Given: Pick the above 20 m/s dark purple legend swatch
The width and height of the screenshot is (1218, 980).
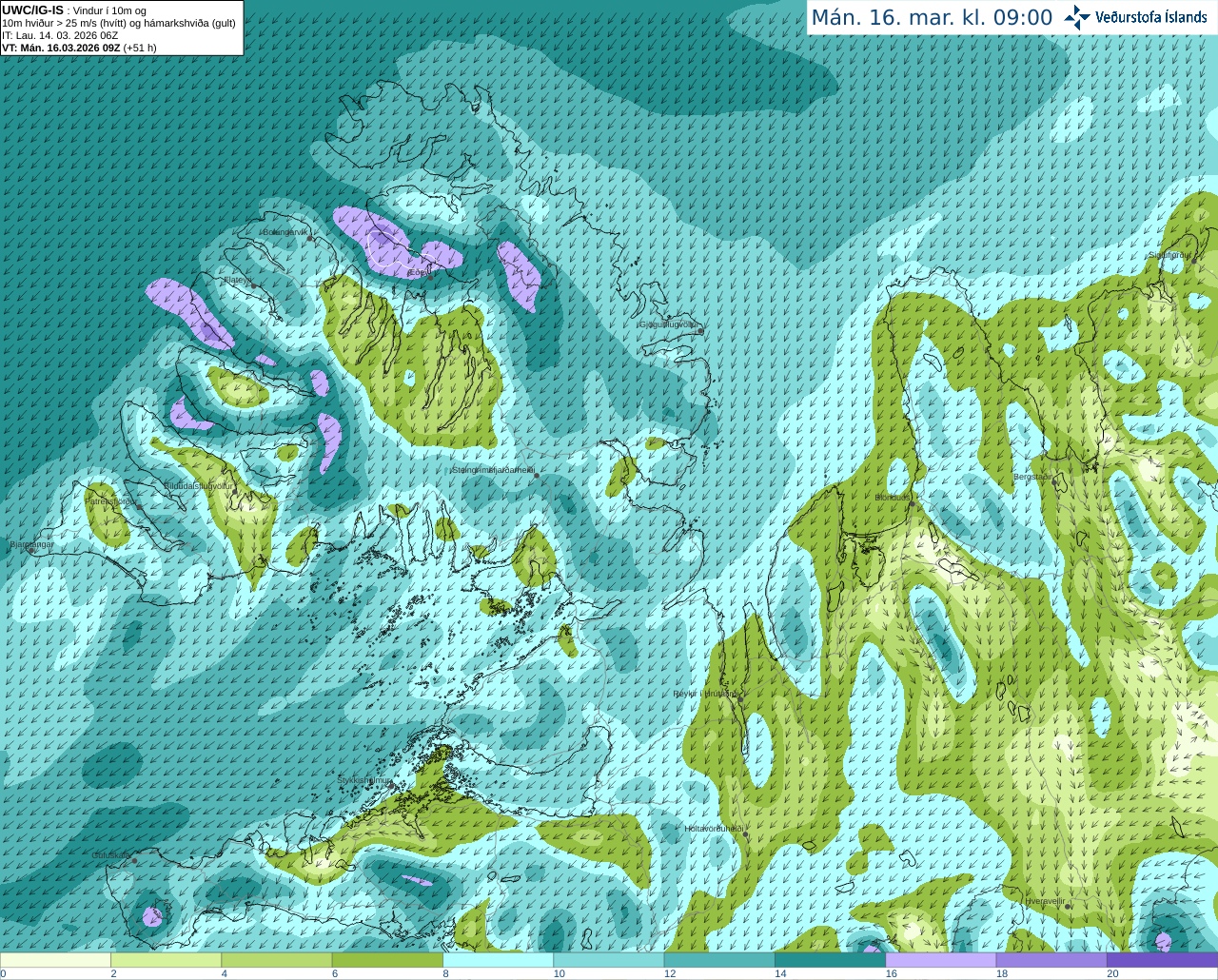Looking at the screenshot, I should [1162, 960].
